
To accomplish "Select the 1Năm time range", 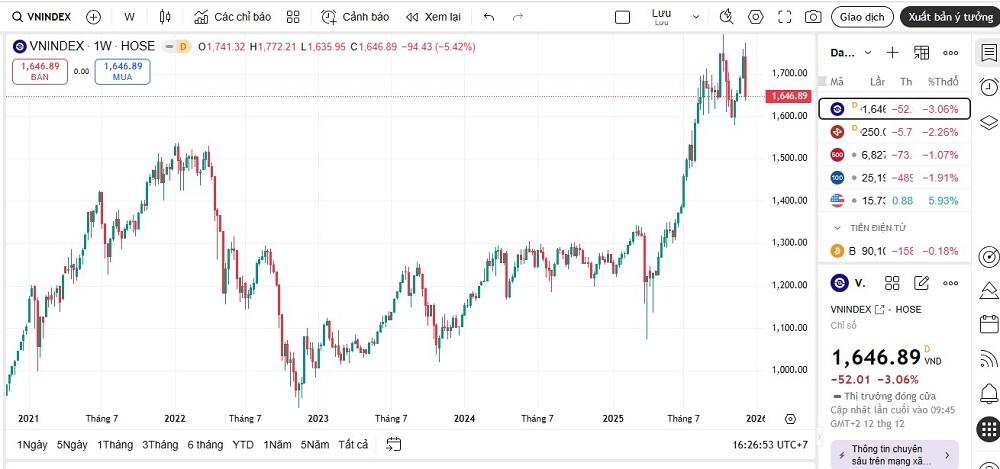I will pyautogui.click(x=277, y=445).
